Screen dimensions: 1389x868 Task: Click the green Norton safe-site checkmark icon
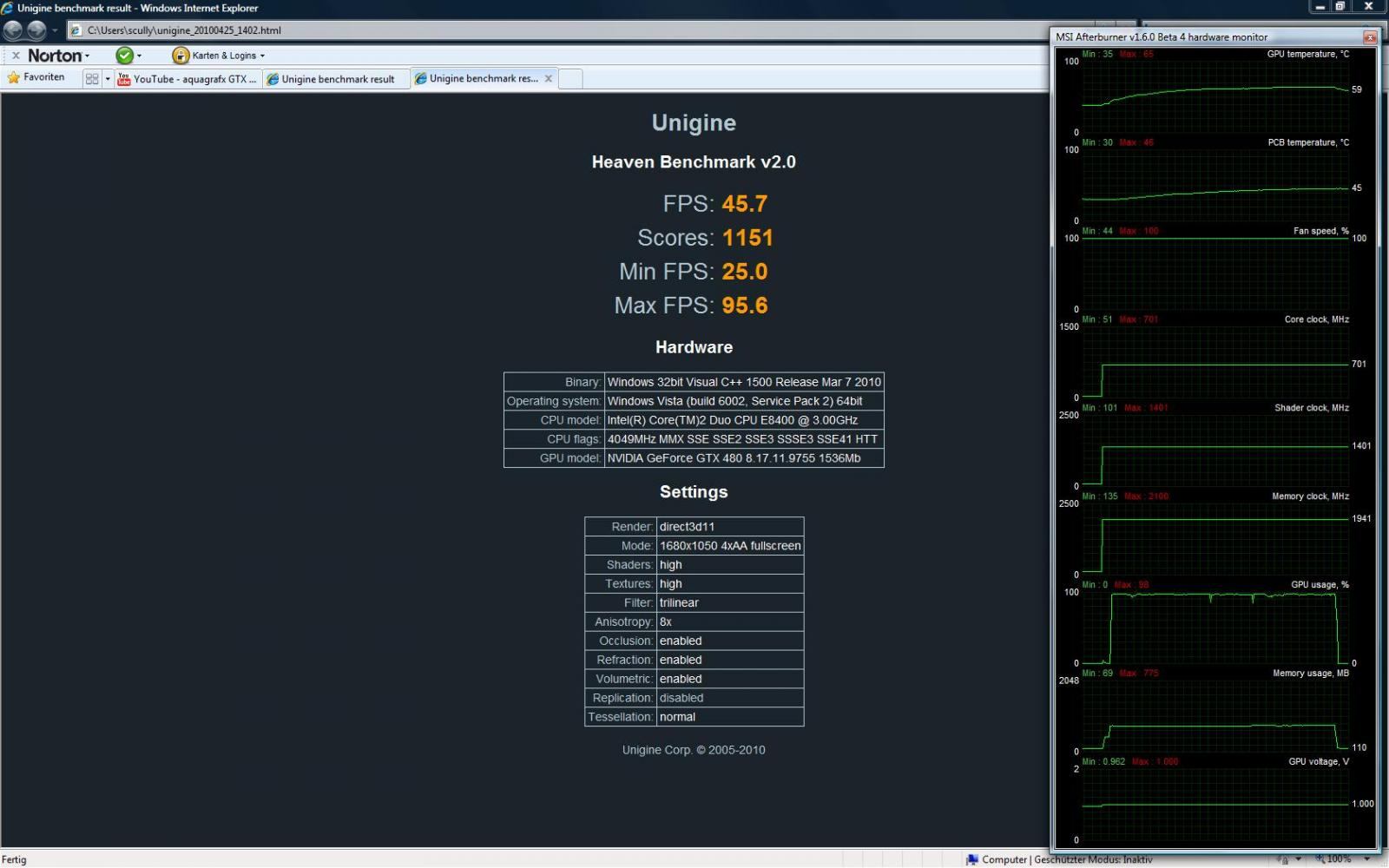[x=125, y=56]
